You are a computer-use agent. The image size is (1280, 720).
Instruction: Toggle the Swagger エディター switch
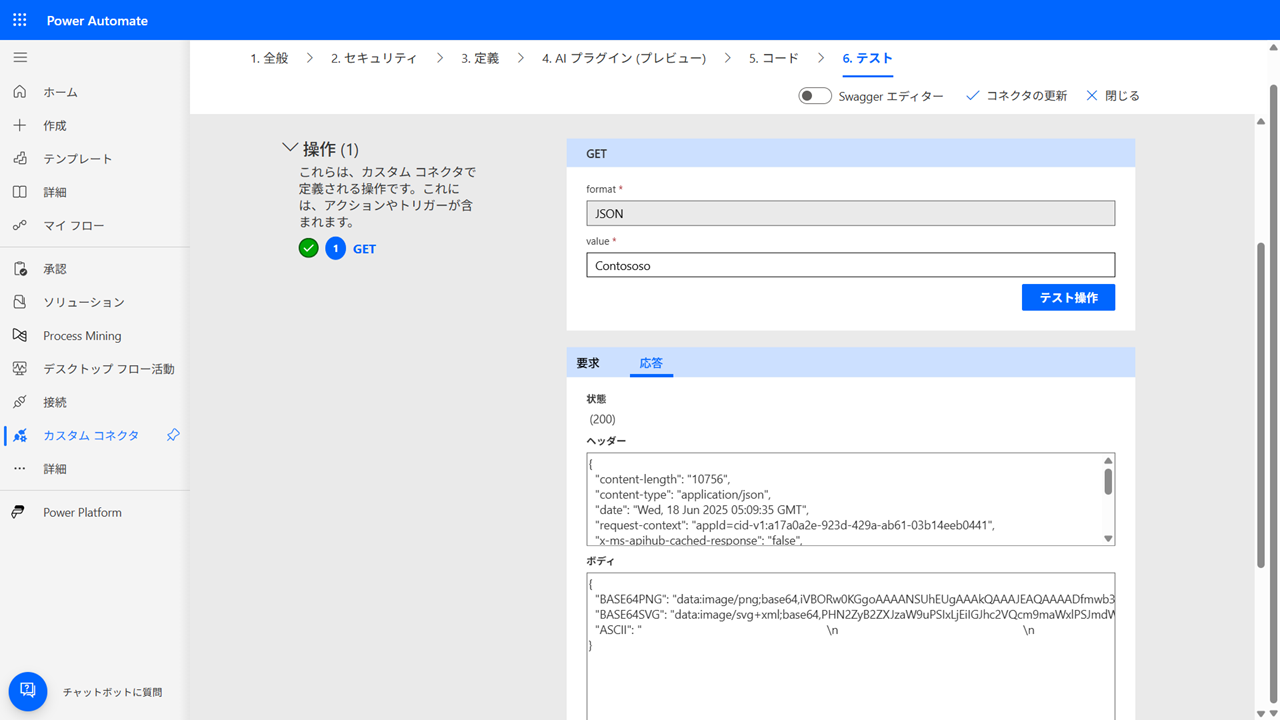click(815, 96)
